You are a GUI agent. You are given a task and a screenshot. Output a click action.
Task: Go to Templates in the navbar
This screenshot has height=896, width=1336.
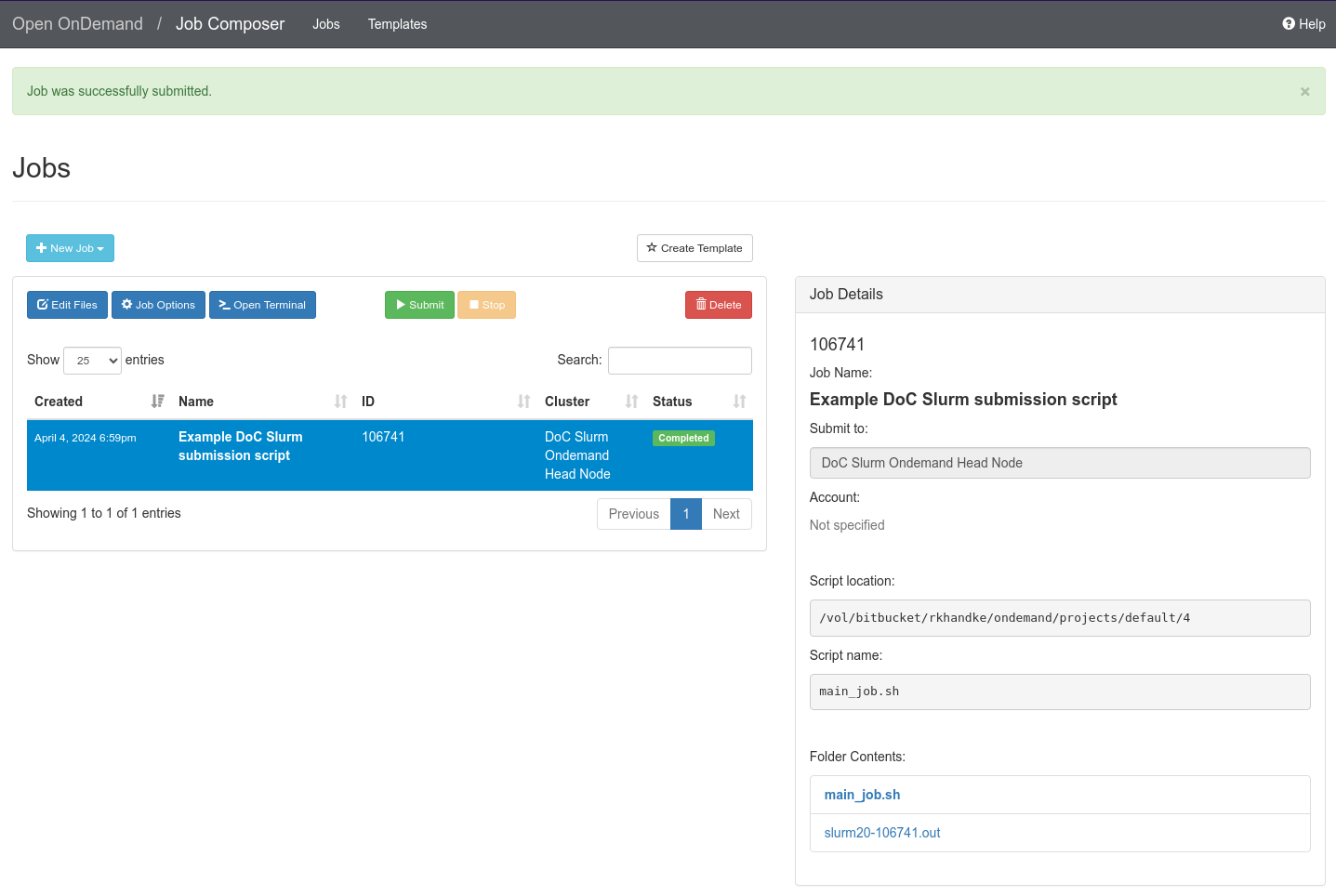[x=397, y=24]
